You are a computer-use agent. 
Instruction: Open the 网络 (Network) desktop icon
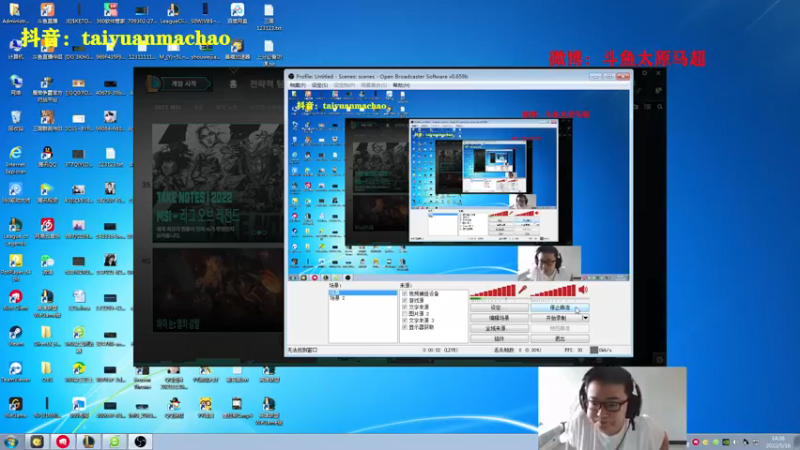(15, 85)
